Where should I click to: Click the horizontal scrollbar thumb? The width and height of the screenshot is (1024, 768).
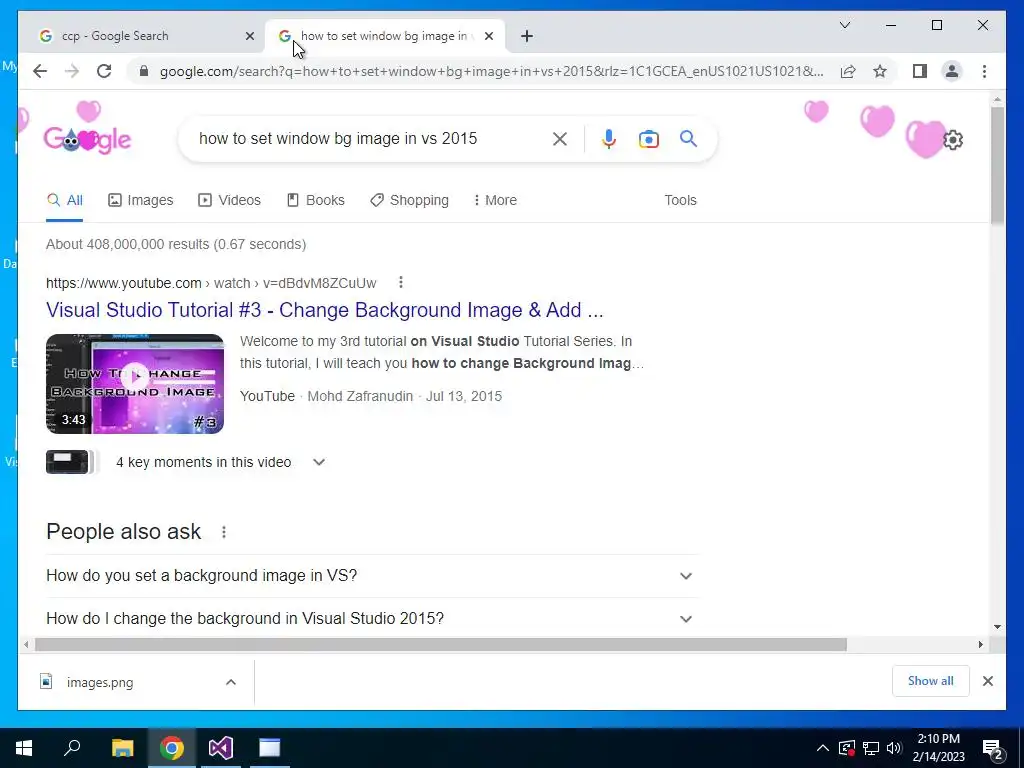pyautogui.click(x=441, y=645)
